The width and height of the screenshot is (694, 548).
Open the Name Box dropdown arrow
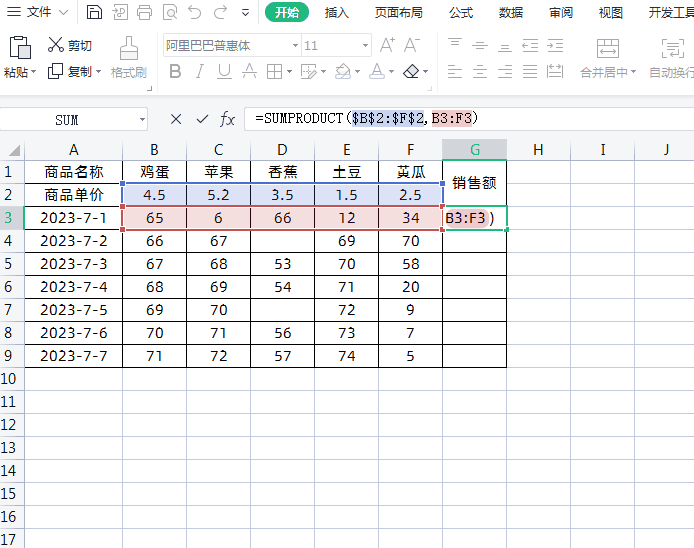[142, 120]
